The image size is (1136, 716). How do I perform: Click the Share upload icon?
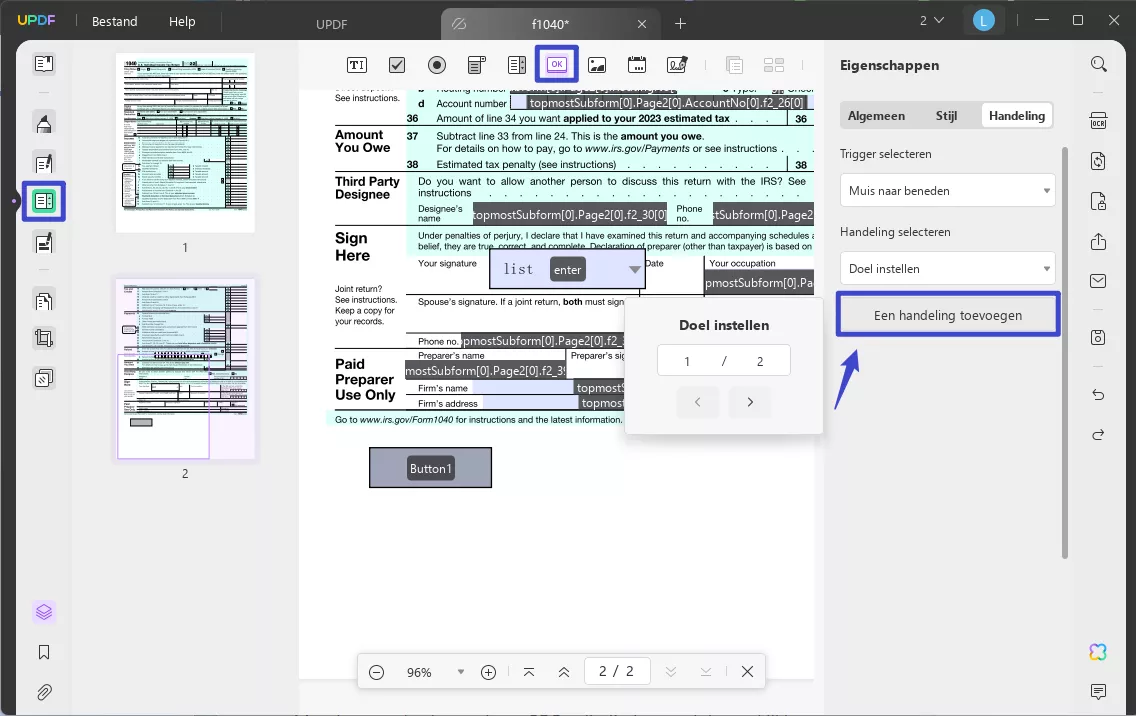coord(1098,241)
